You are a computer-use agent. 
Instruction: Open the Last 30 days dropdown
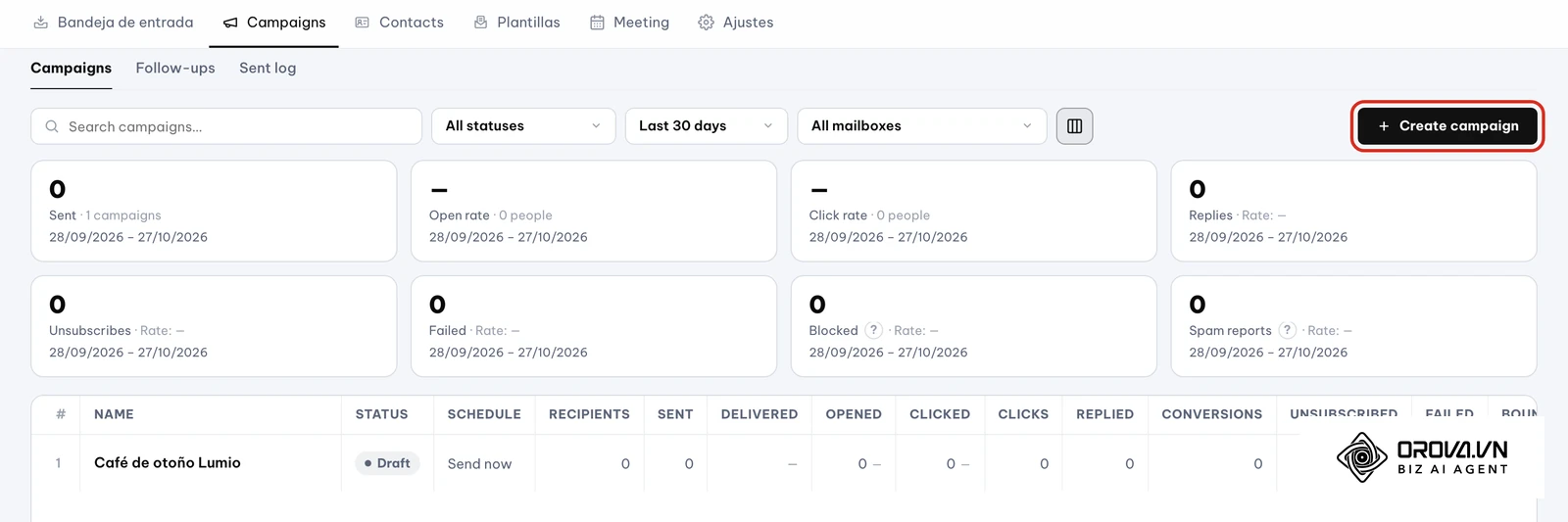pos(707,125)
